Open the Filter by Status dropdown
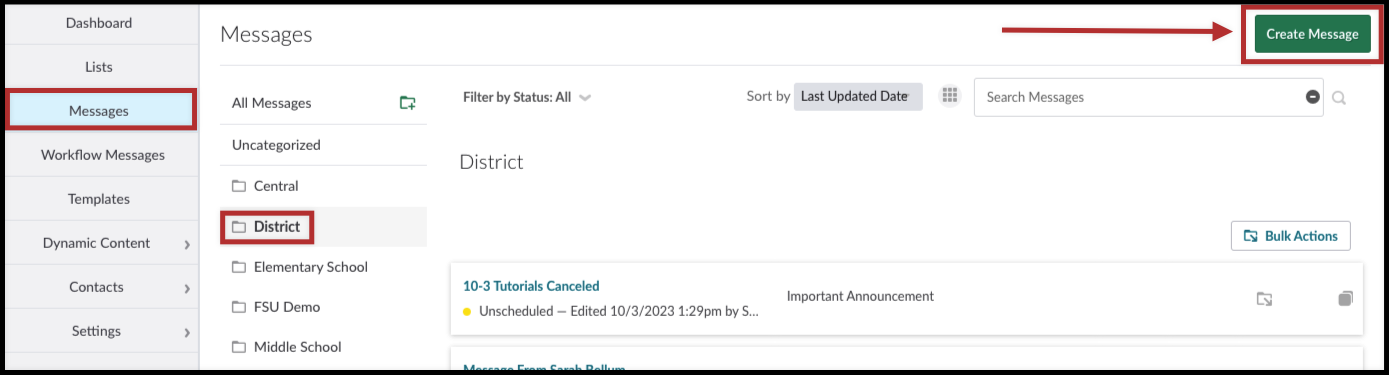The height and width of the screenshot is (375, 1389). point(527,97)
